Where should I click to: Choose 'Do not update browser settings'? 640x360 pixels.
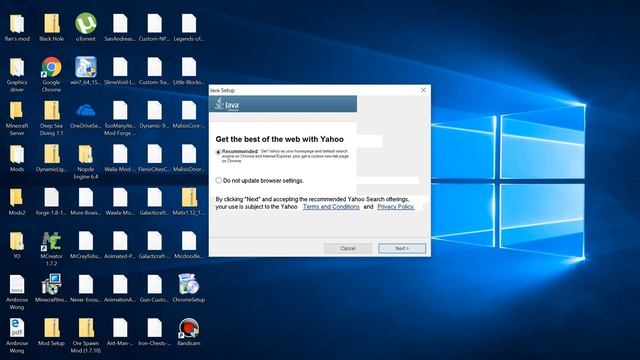(218, 180)
